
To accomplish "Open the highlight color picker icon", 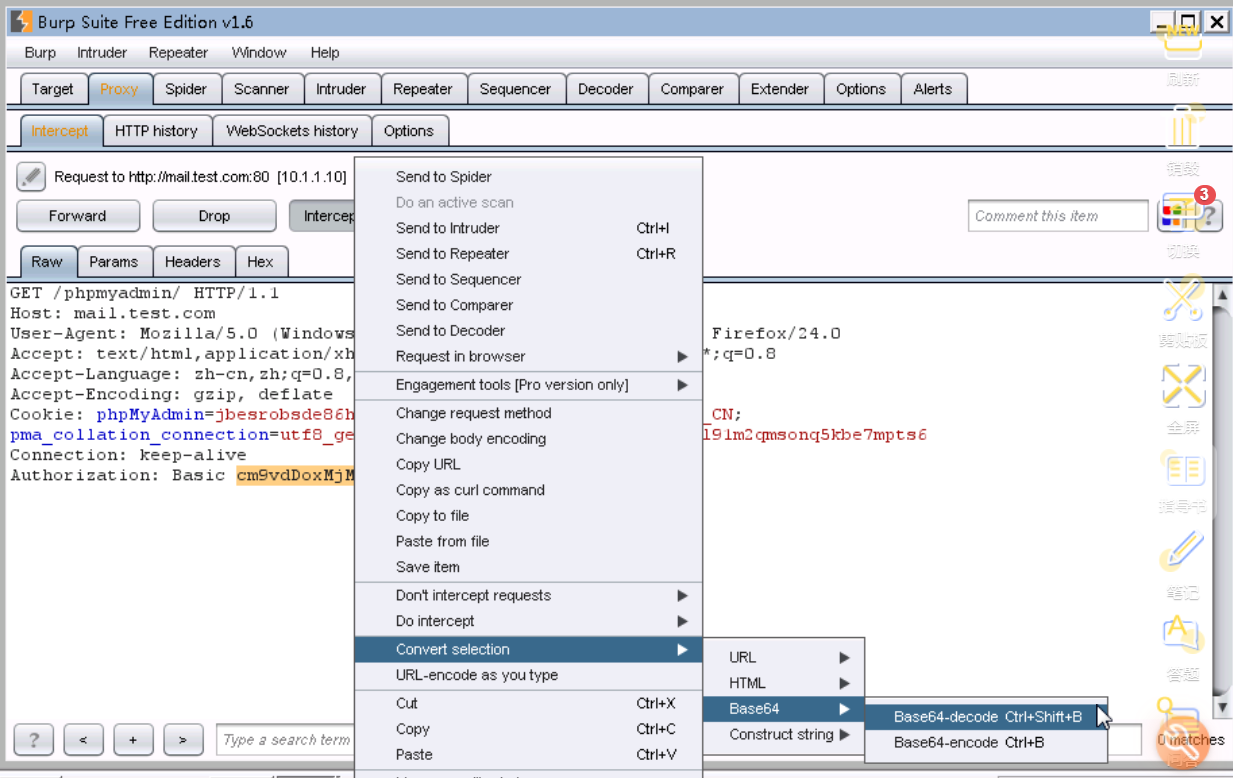I will pyautogui.click(x=1173, y=215).
